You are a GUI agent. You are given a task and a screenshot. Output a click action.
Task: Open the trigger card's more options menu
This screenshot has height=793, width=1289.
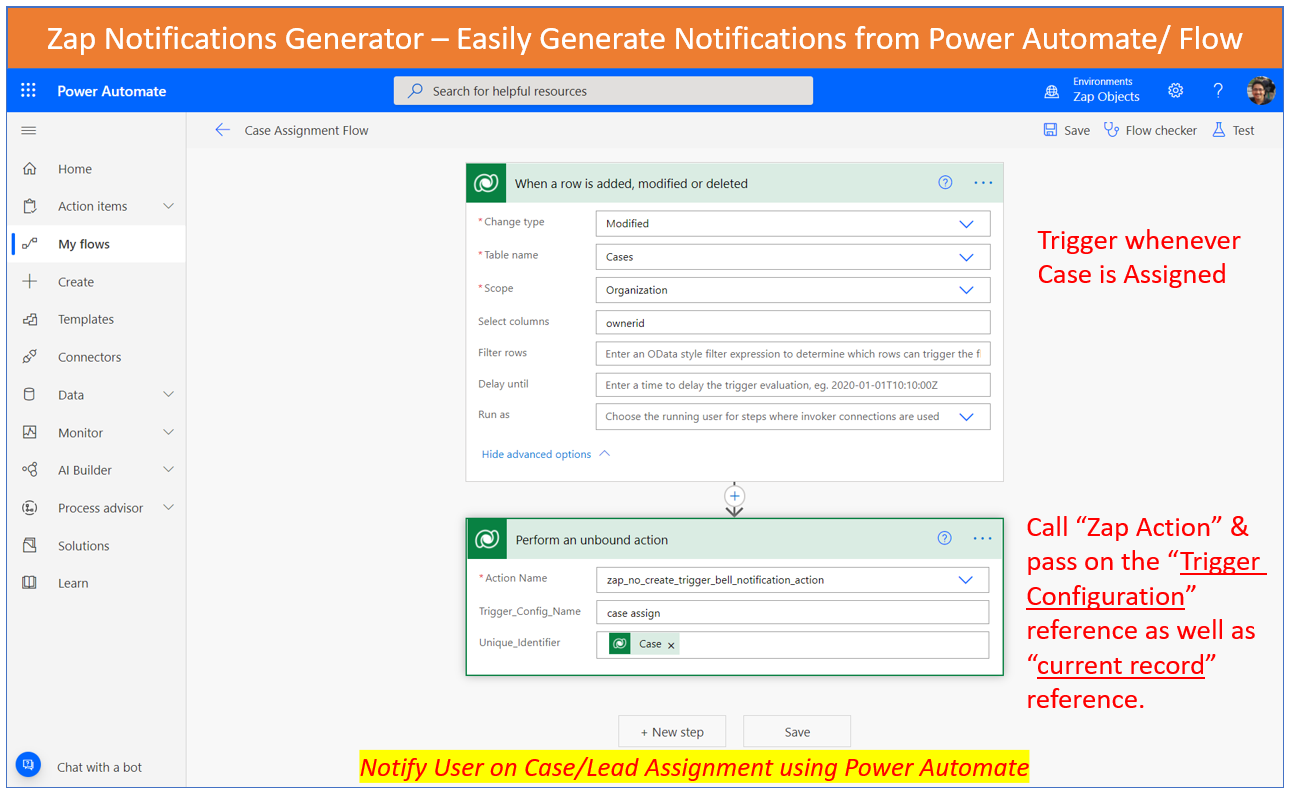click(x=983, y=183)
